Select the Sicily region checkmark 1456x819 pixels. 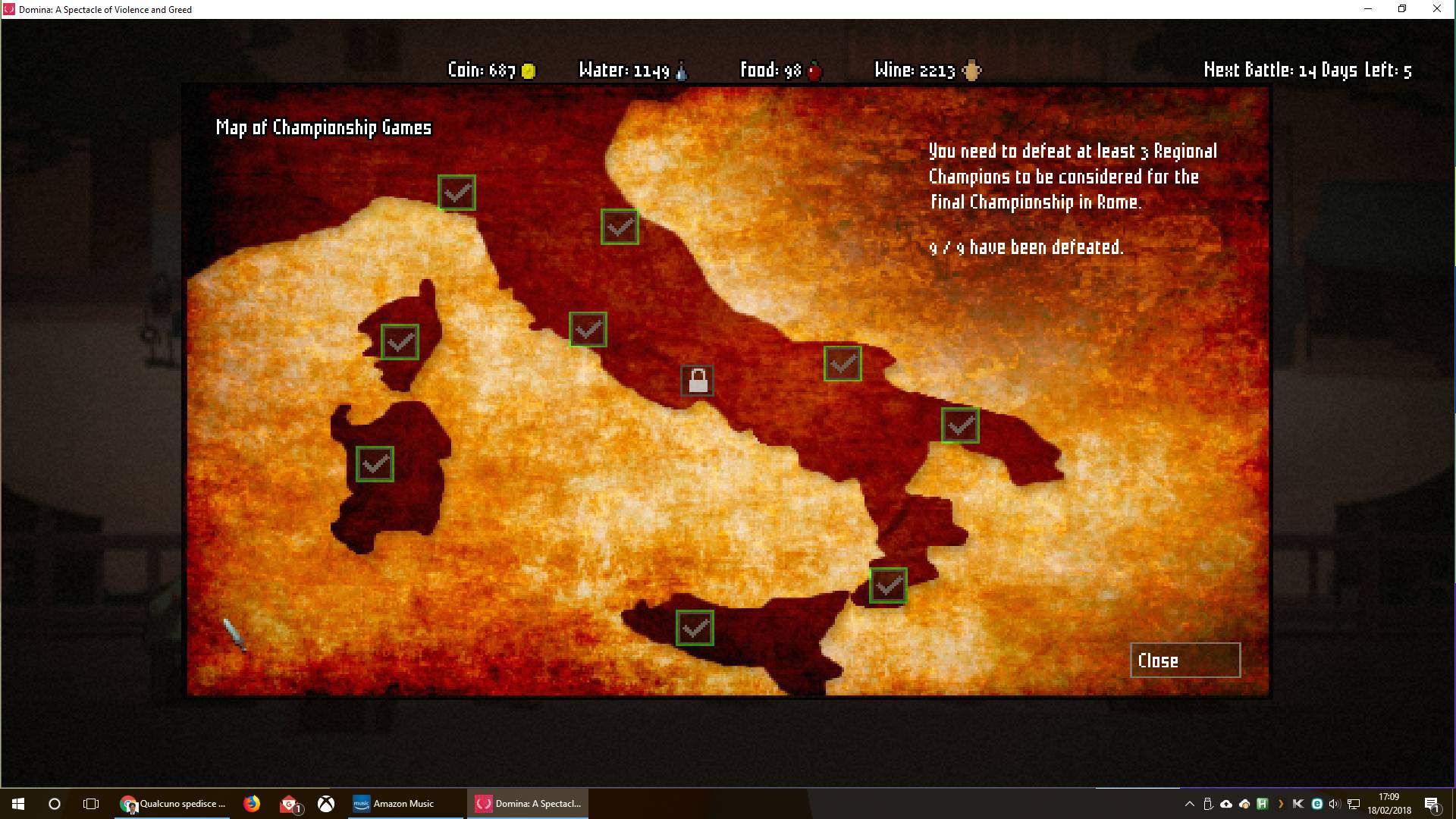tap(695, 627)
